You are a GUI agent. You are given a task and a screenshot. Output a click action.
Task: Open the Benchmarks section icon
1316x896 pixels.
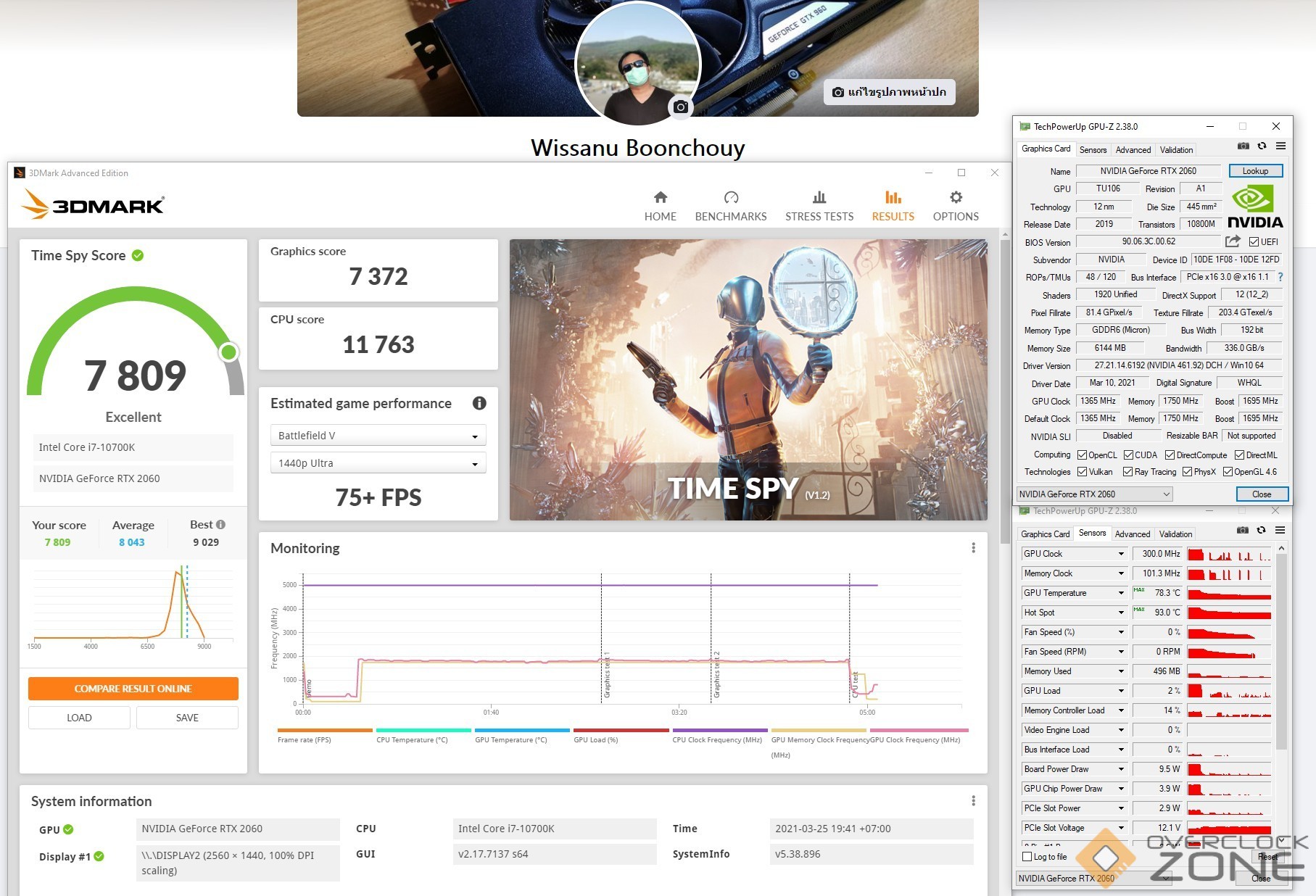point(730,197)
